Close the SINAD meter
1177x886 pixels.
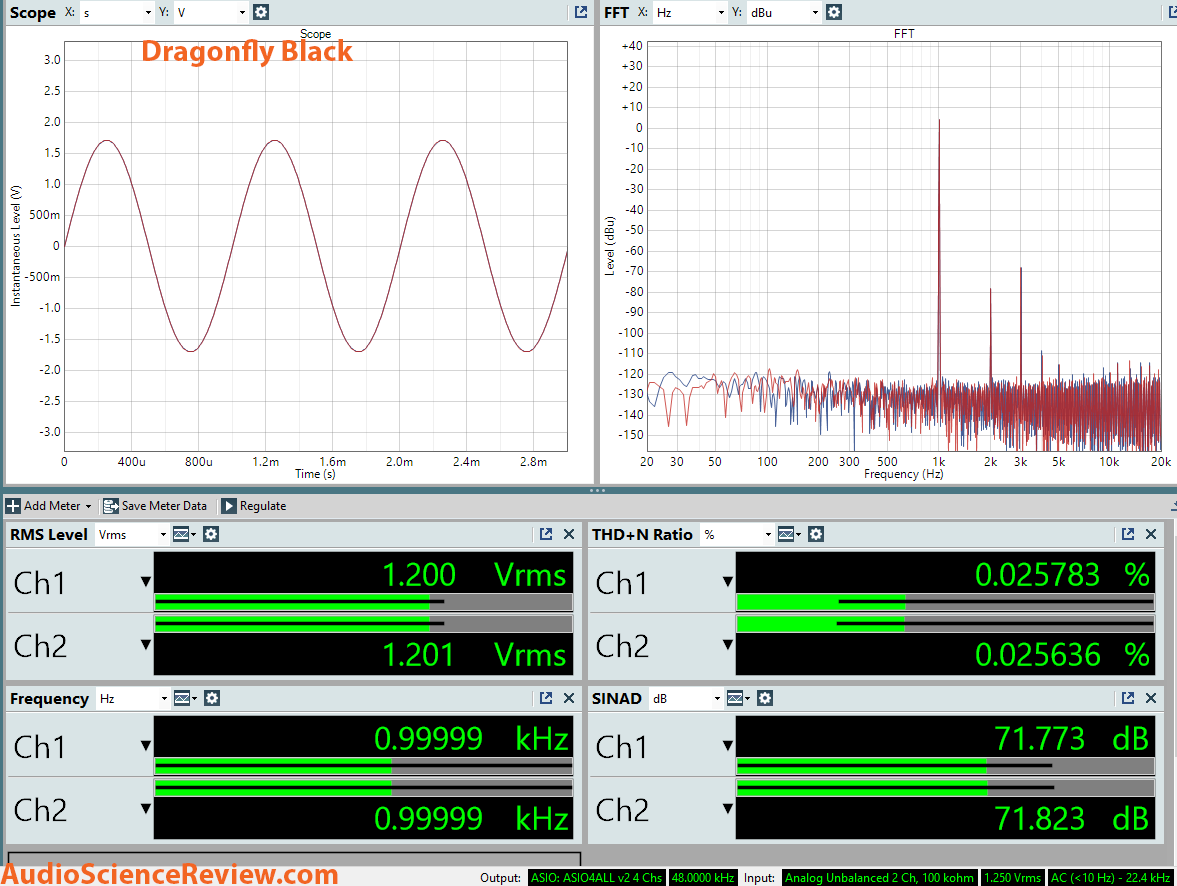coord(1151,698)
